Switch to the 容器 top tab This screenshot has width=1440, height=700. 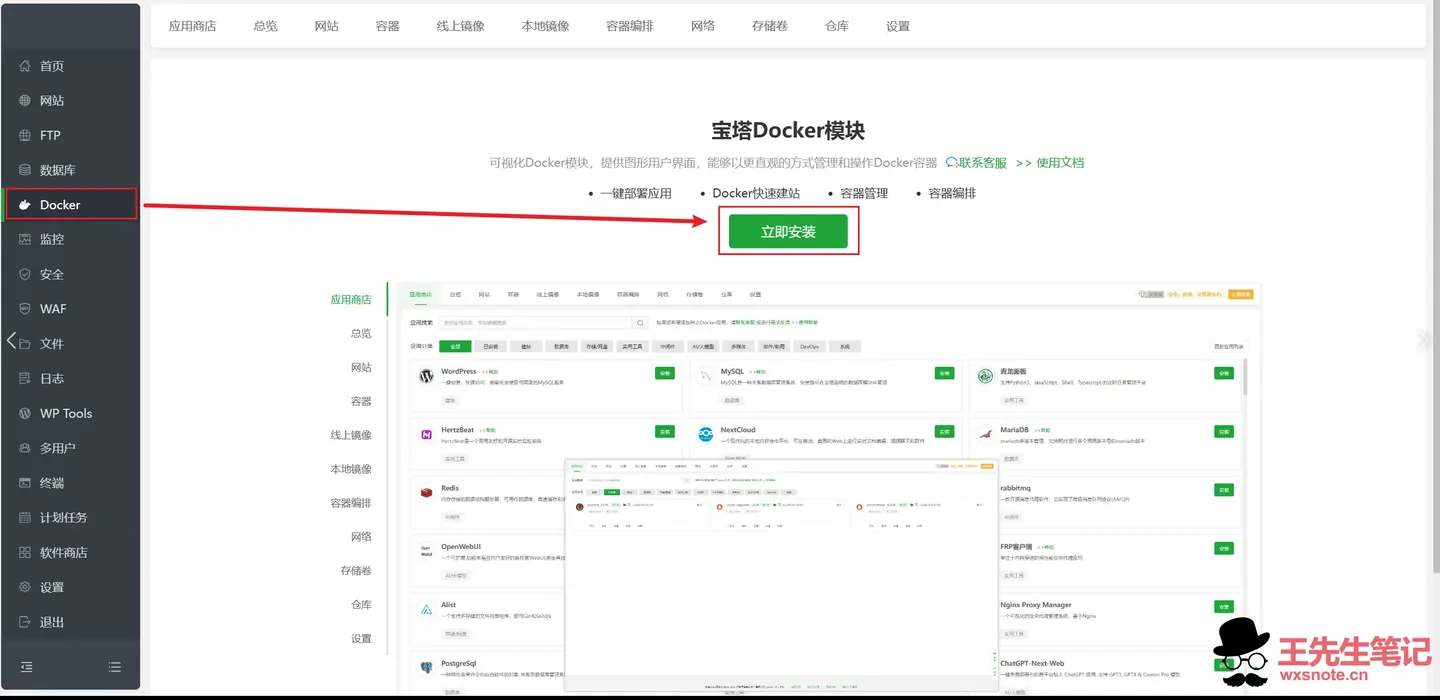pyautogui.click(x=388, y=26)
